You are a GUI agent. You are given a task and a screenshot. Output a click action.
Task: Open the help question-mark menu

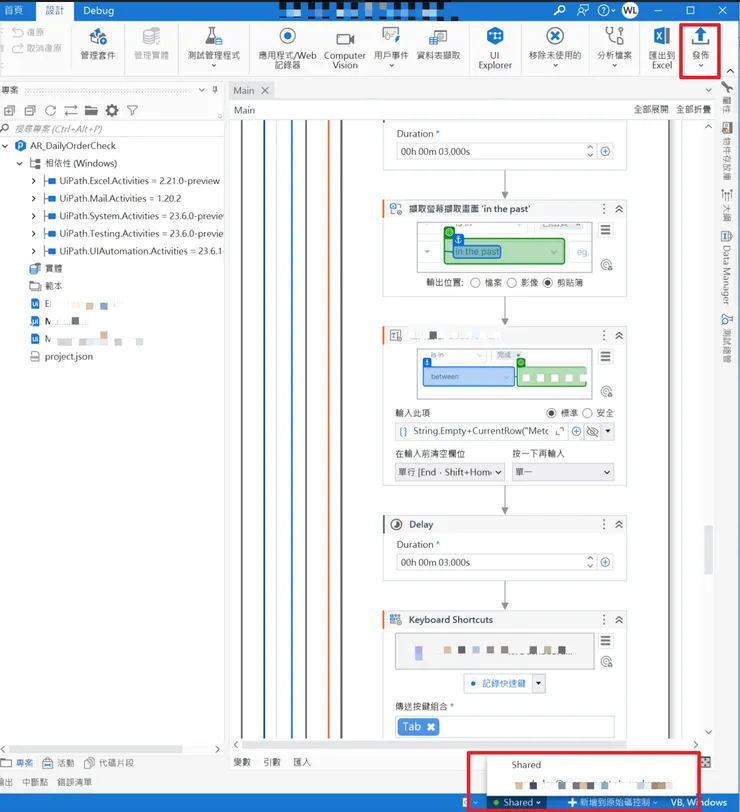click(606, 10)
